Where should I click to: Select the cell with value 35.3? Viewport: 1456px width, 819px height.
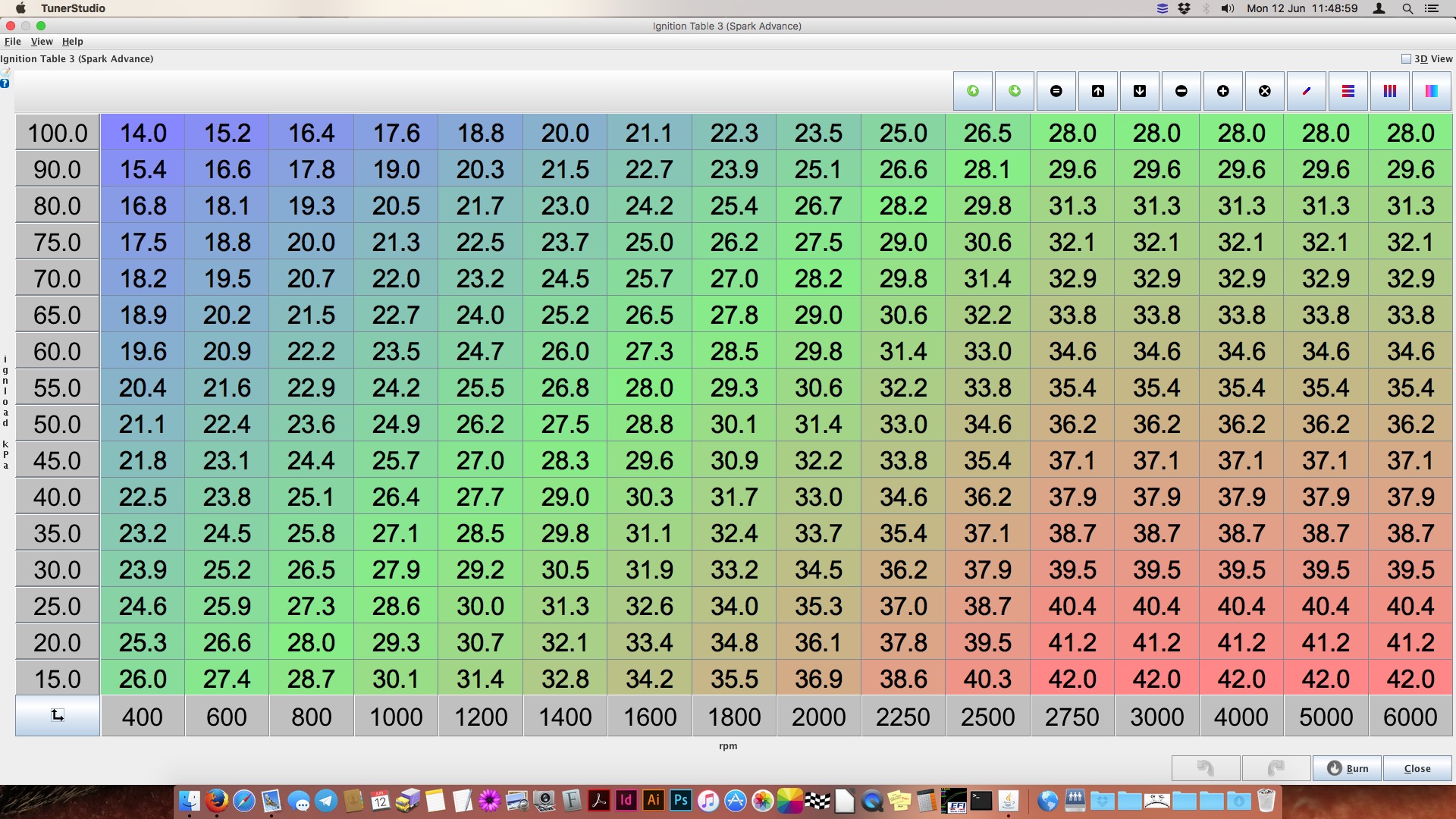click(818, 606)
